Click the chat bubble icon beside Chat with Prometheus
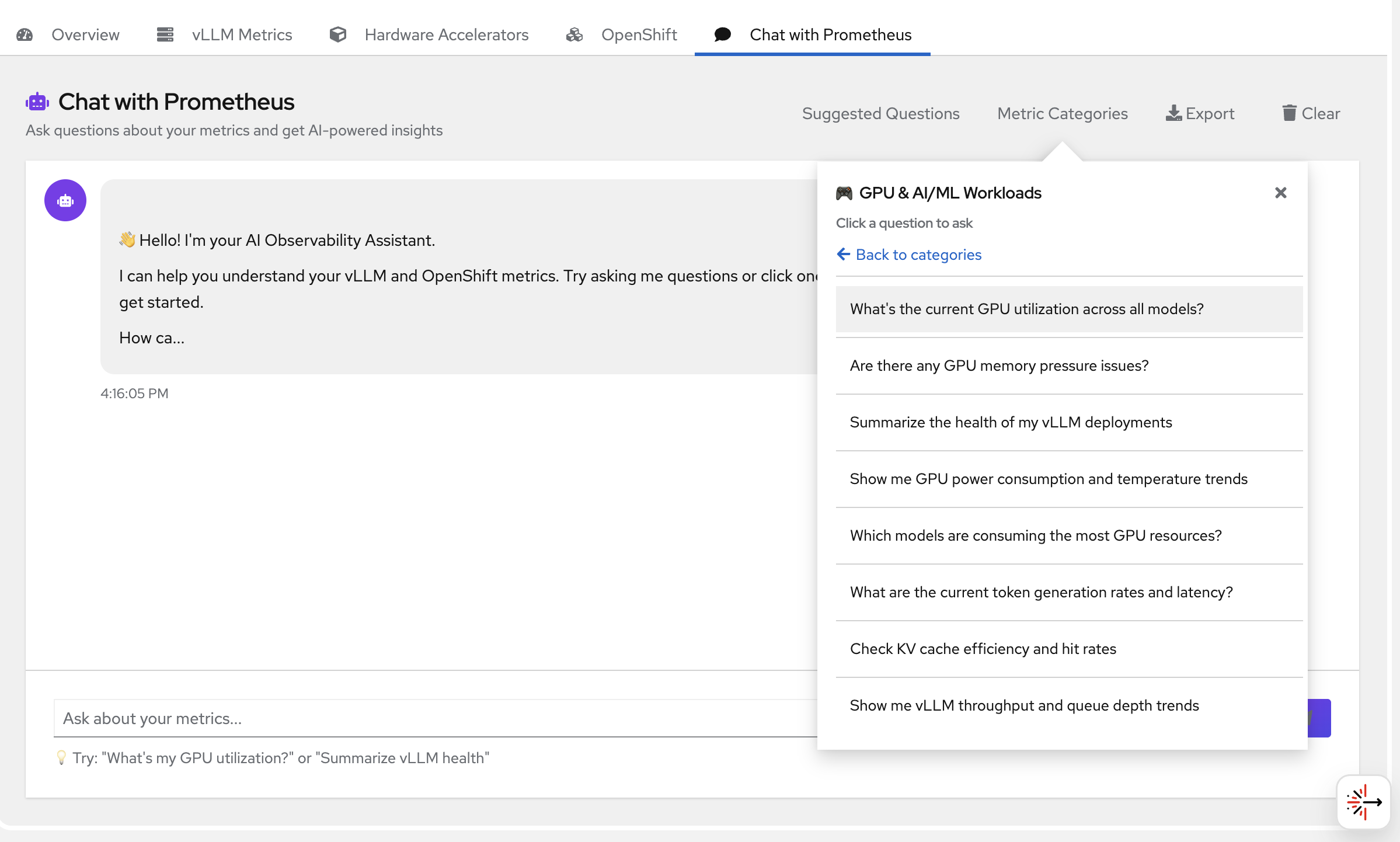 (x=723, y=34)
